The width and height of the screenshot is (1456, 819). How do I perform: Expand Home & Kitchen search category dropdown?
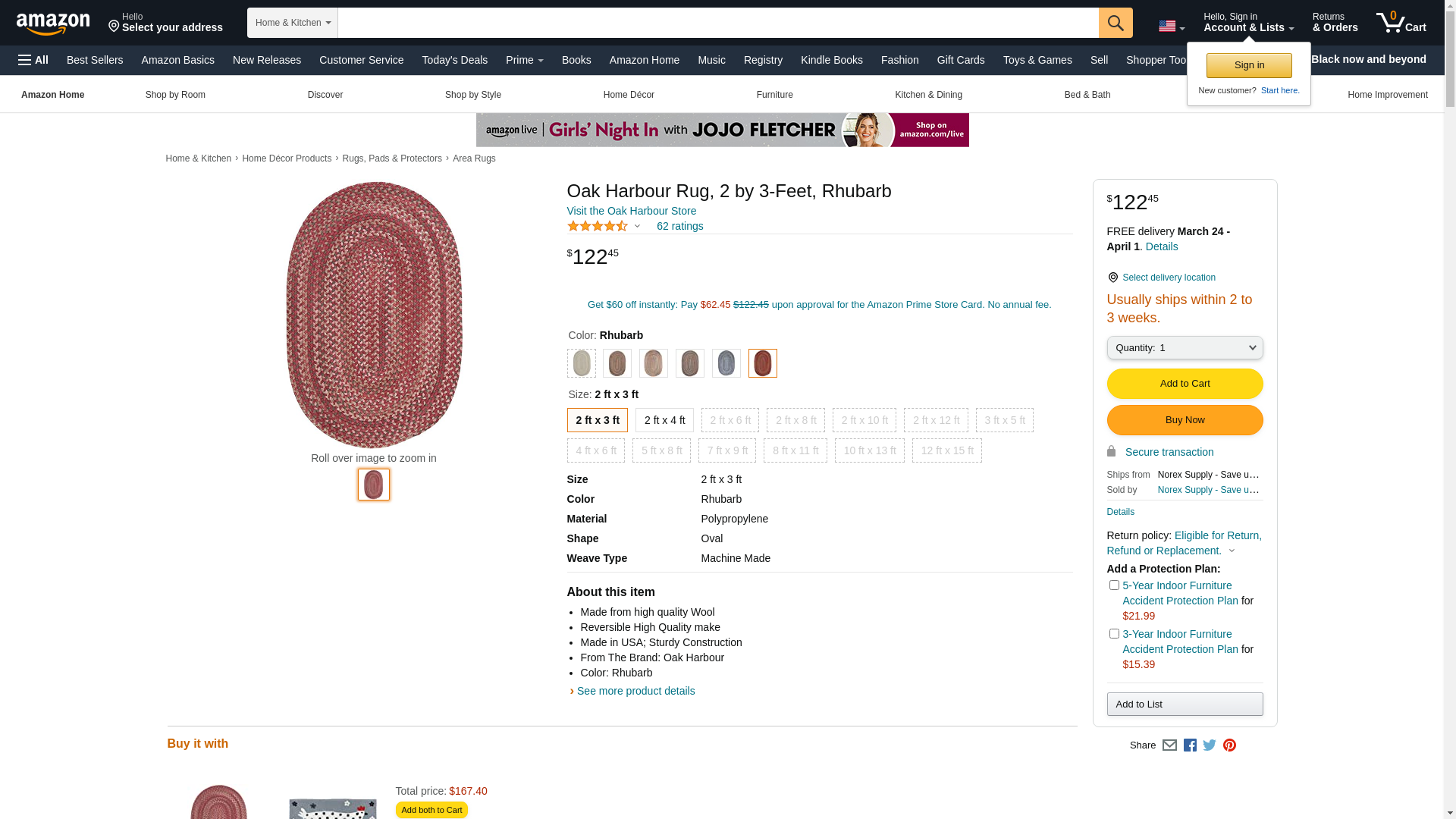point(293,23)
